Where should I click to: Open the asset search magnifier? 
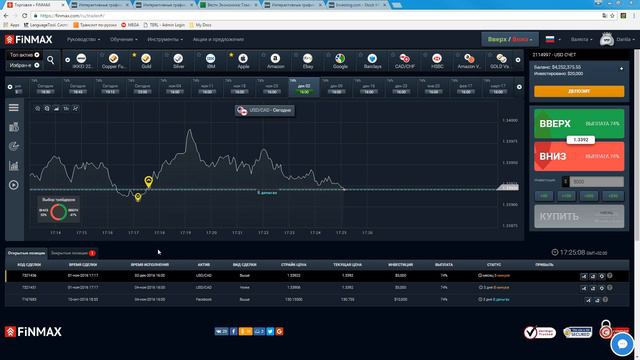[50, 60]
